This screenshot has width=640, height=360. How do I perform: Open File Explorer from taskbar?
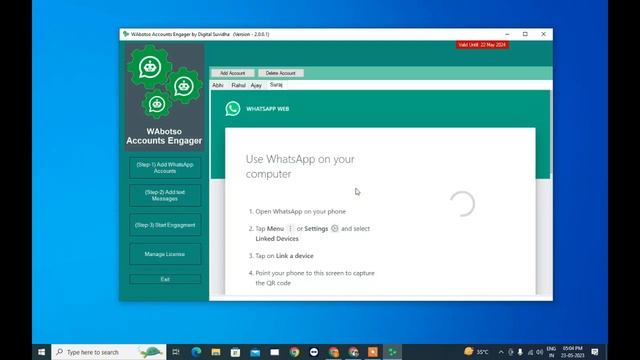pyautogui.click(x=216, y=352)
